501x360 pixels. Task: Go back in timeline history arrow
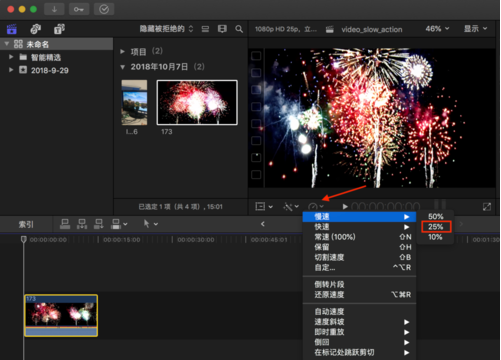coord(263,224)
